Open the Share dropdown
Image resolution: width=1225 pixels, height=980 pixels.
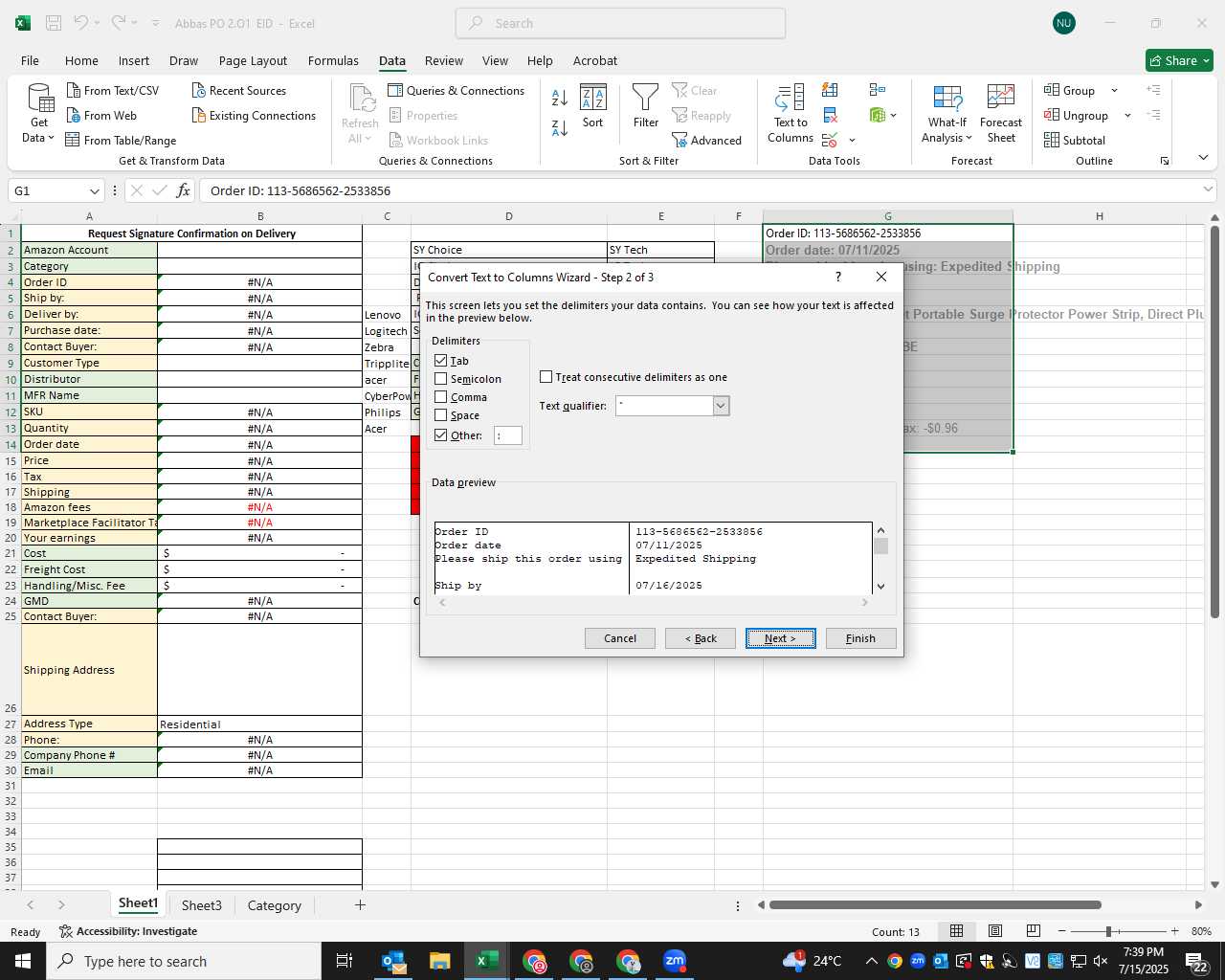point(1179,60)
